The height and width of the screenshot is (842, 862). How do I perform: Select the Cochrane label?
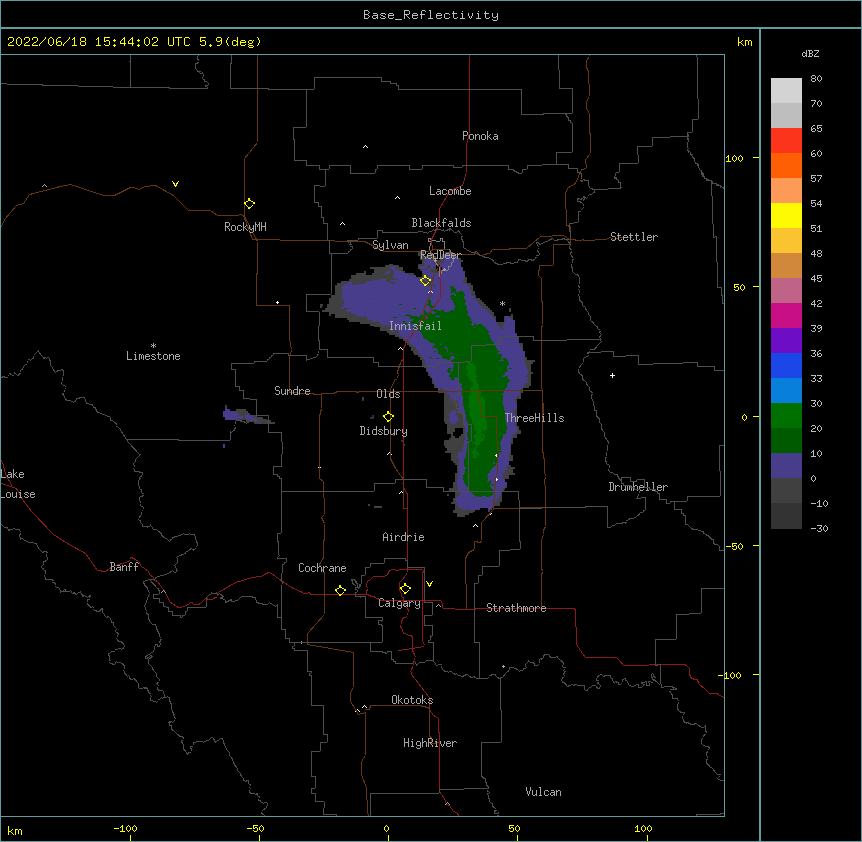(322, 568)
